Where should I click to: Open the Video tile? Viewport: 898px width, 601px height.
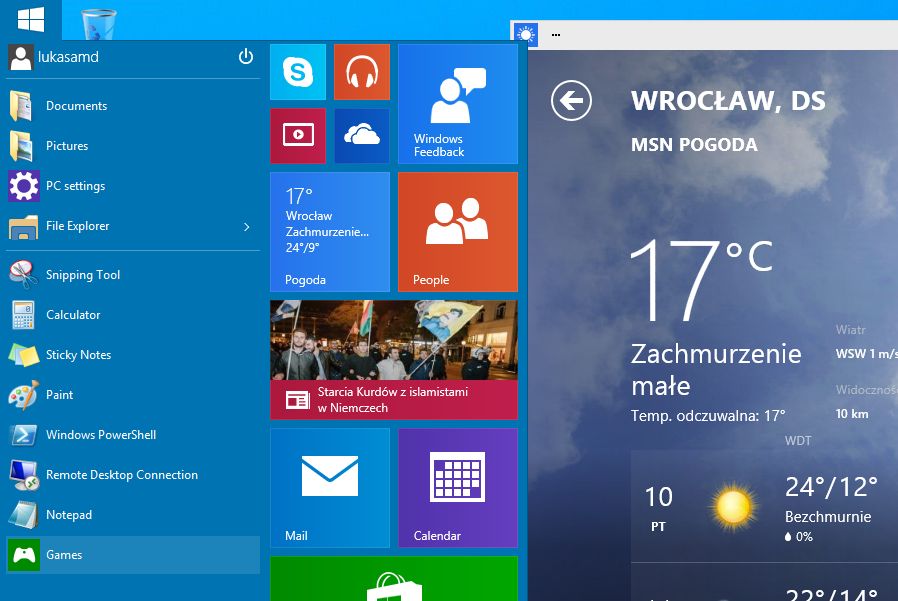[x=298, y=136]
